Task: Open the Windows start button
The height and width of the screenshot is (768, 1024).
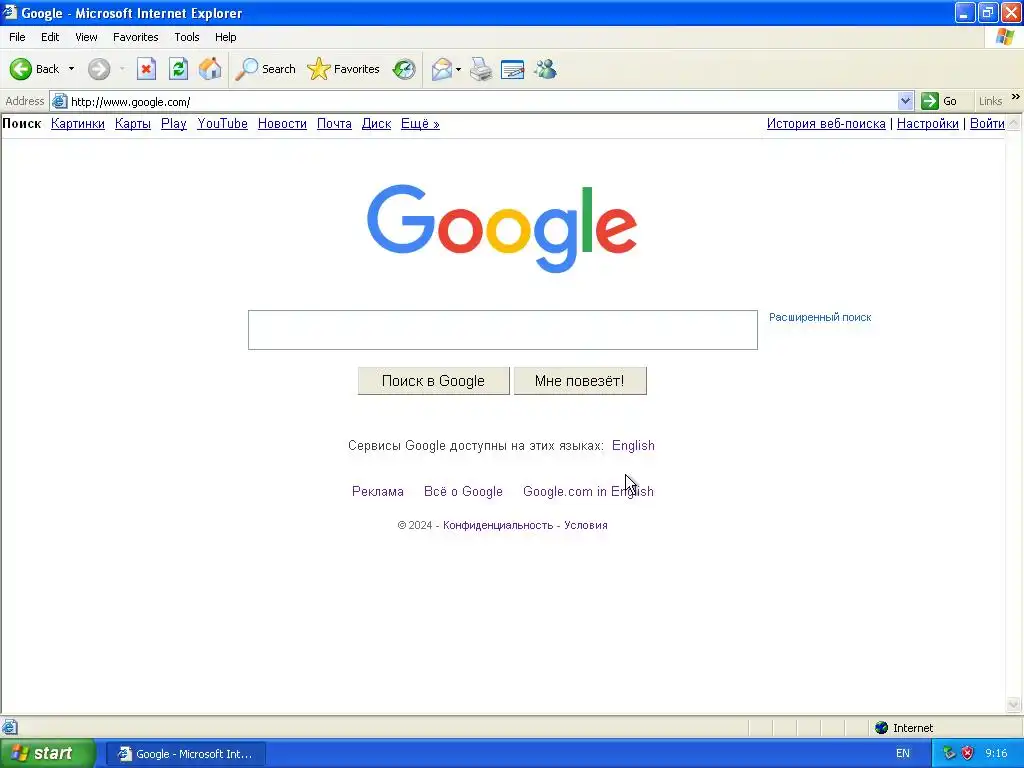Action: click(48, 753)
